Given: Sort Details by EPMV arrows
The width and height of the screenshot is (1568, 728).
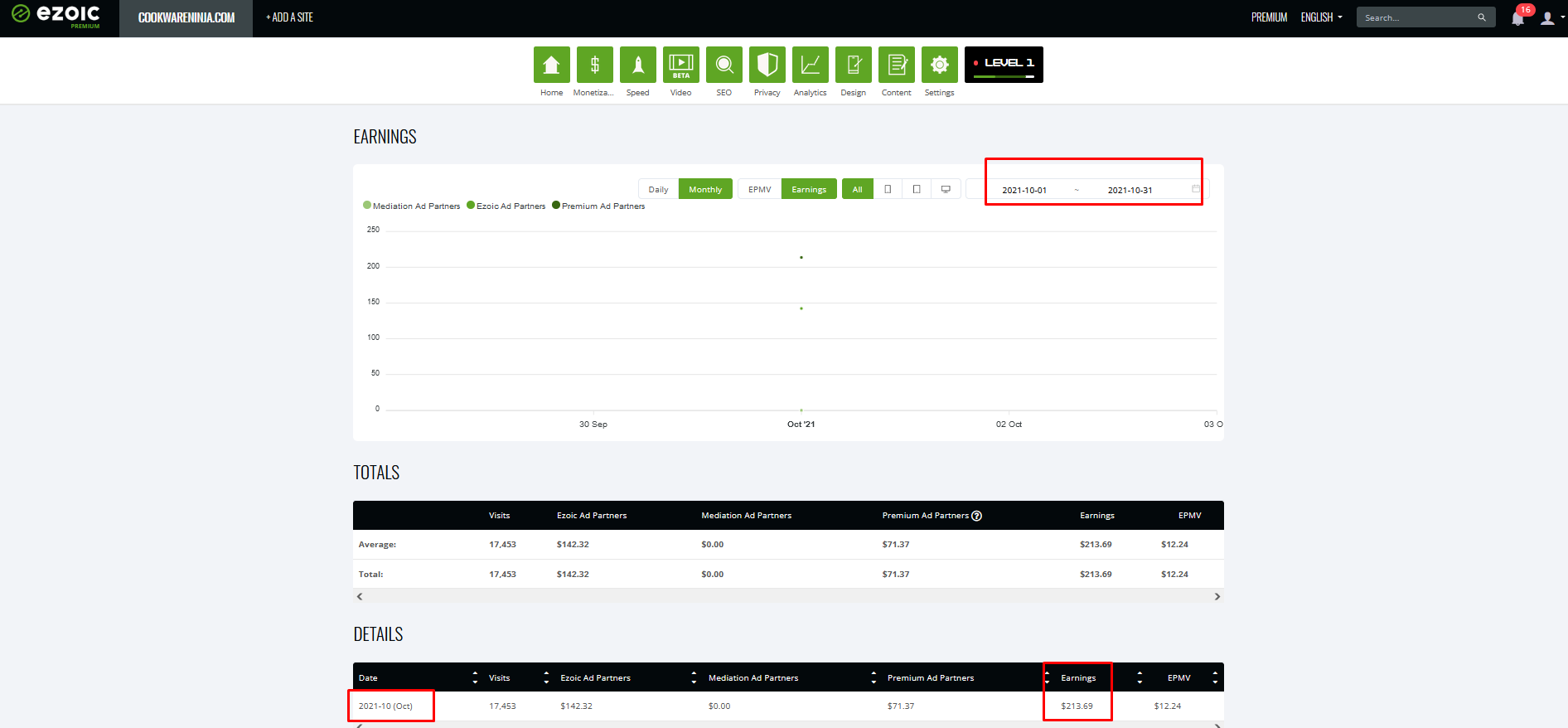Looking at the screenshot, I should (1215, 677).
